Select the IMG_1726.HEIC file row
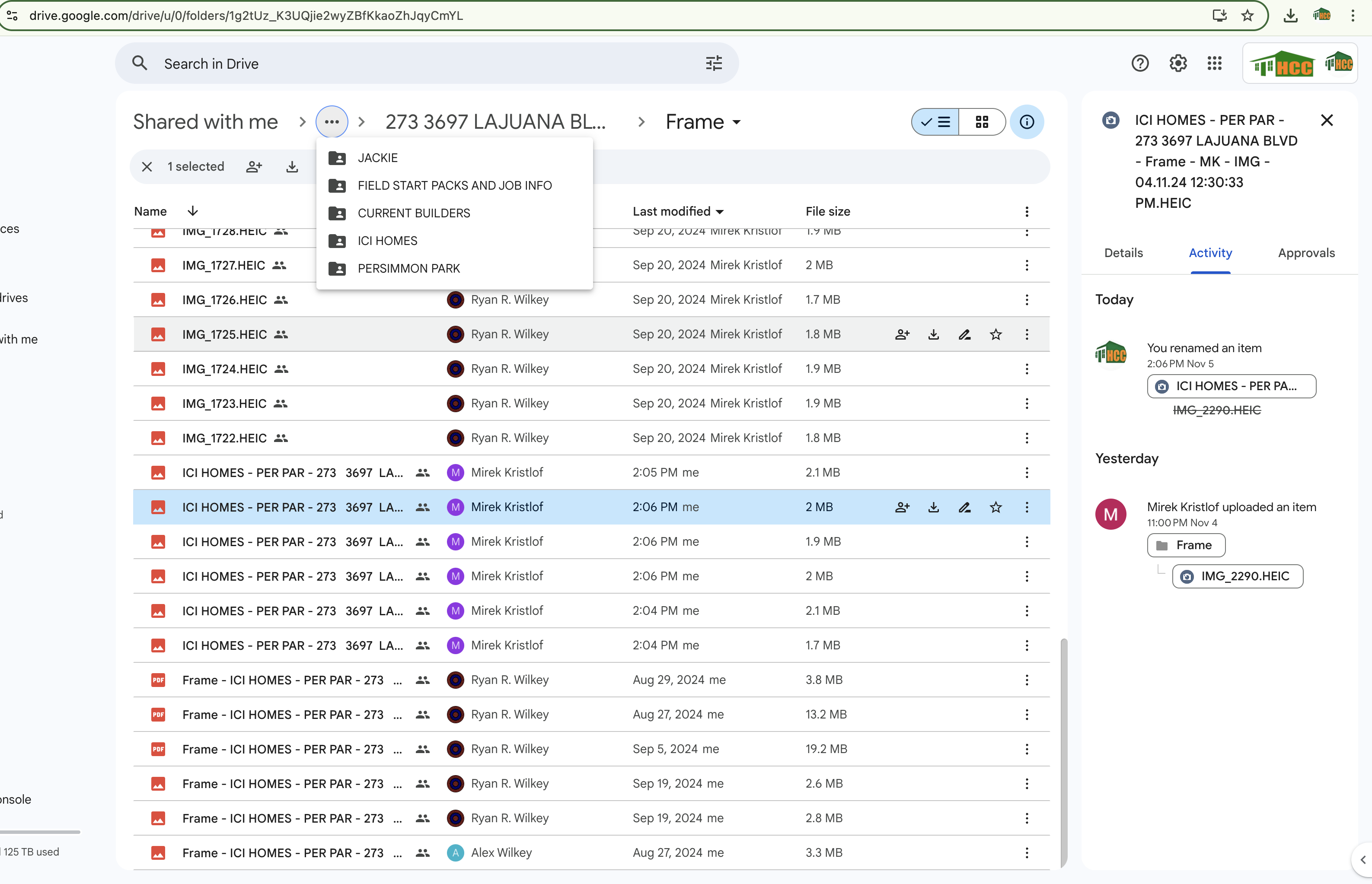 point(591,300)
